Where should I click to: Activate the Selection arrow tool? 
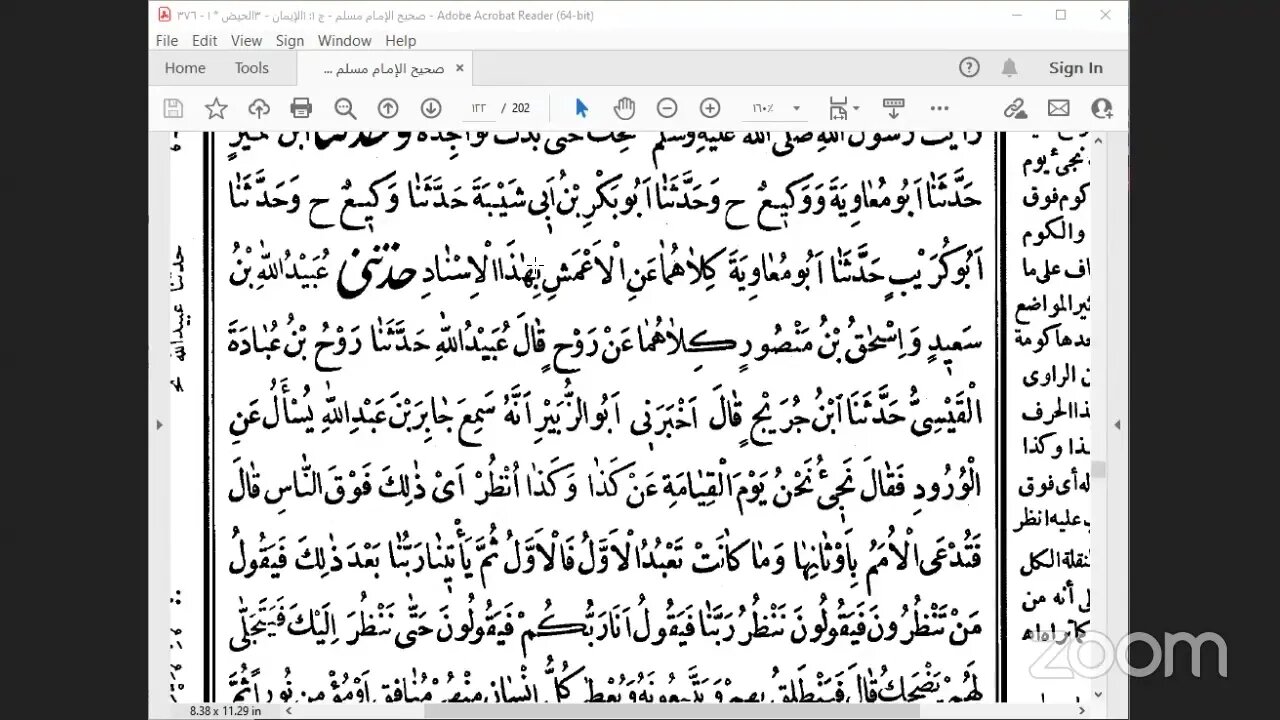[x=582, y=109]
